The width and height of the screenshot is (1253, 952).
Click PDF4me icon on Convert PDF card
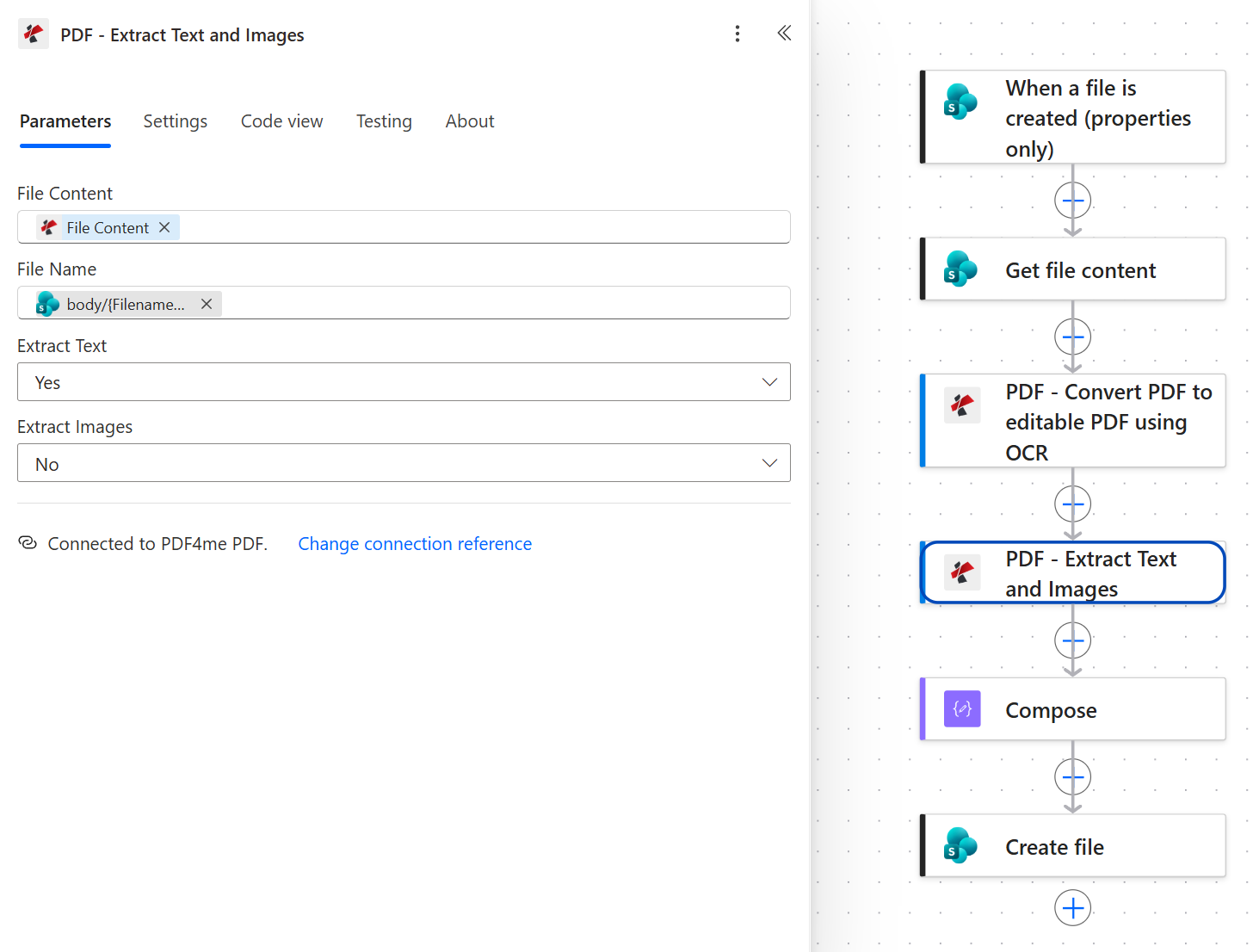click(x=962, y=405)
